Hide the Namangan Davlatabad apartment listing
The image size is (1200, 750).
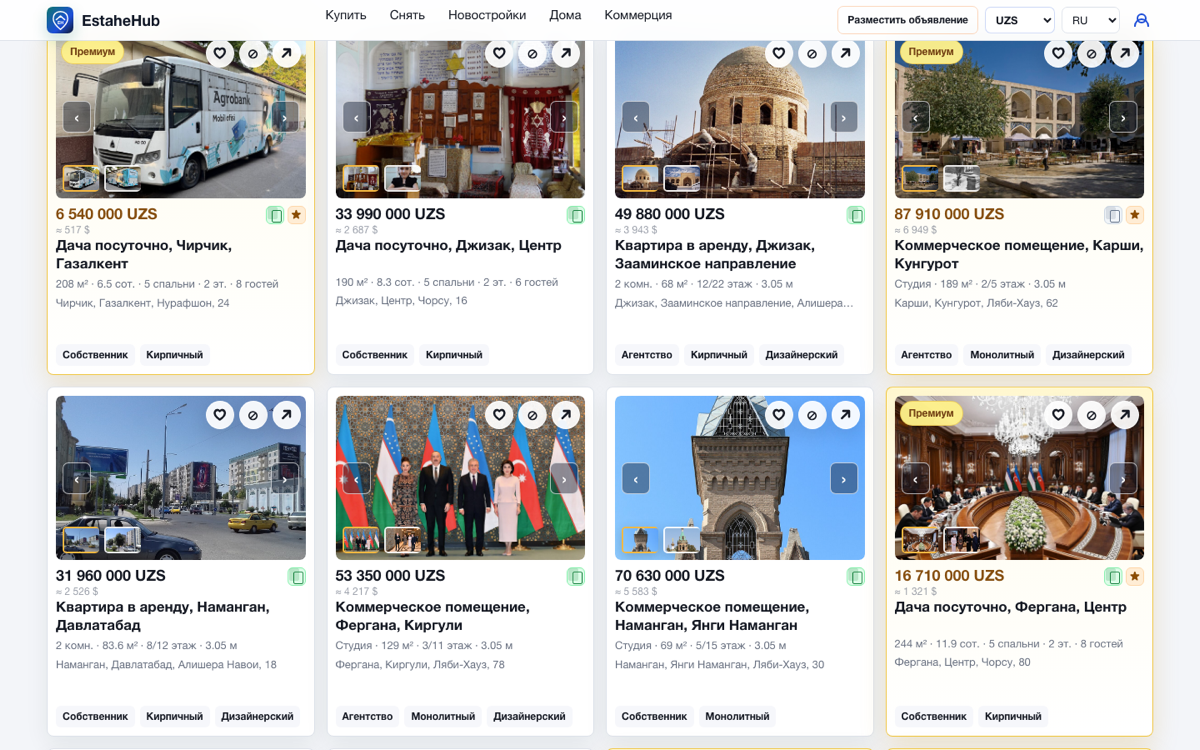click(253, 414)
